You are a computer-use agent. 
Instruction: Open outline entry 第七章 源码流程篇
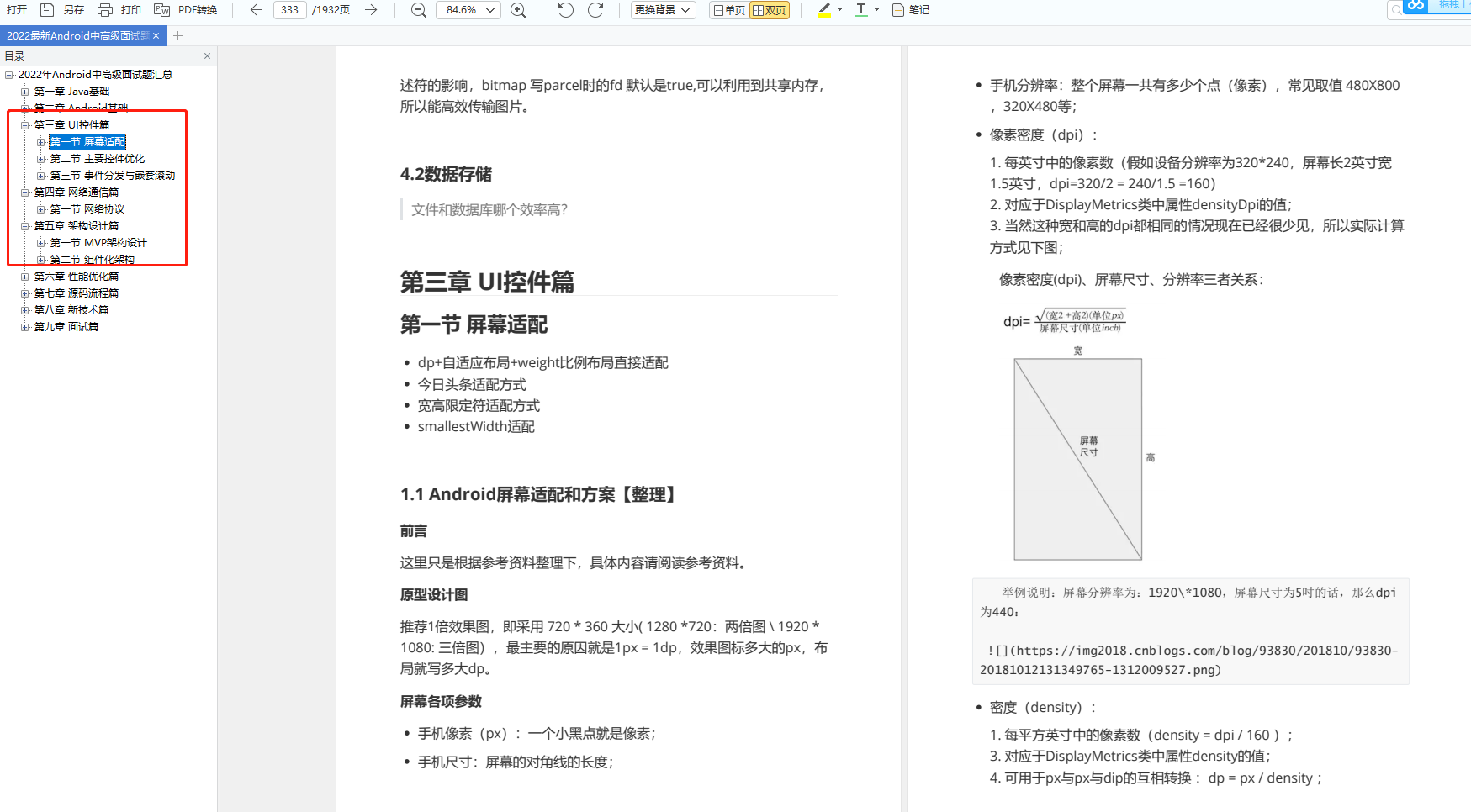coord(77,293)
